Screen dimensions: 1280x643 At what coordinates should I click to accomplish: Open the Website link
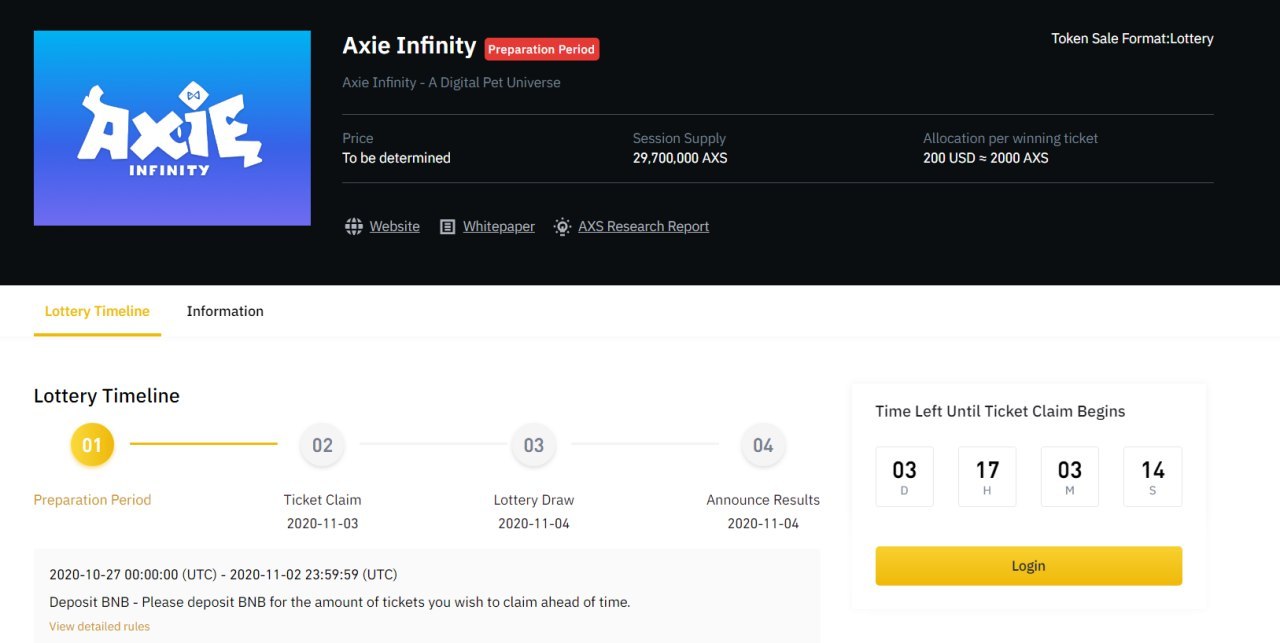pyautogui.click(x=394, y=226)
